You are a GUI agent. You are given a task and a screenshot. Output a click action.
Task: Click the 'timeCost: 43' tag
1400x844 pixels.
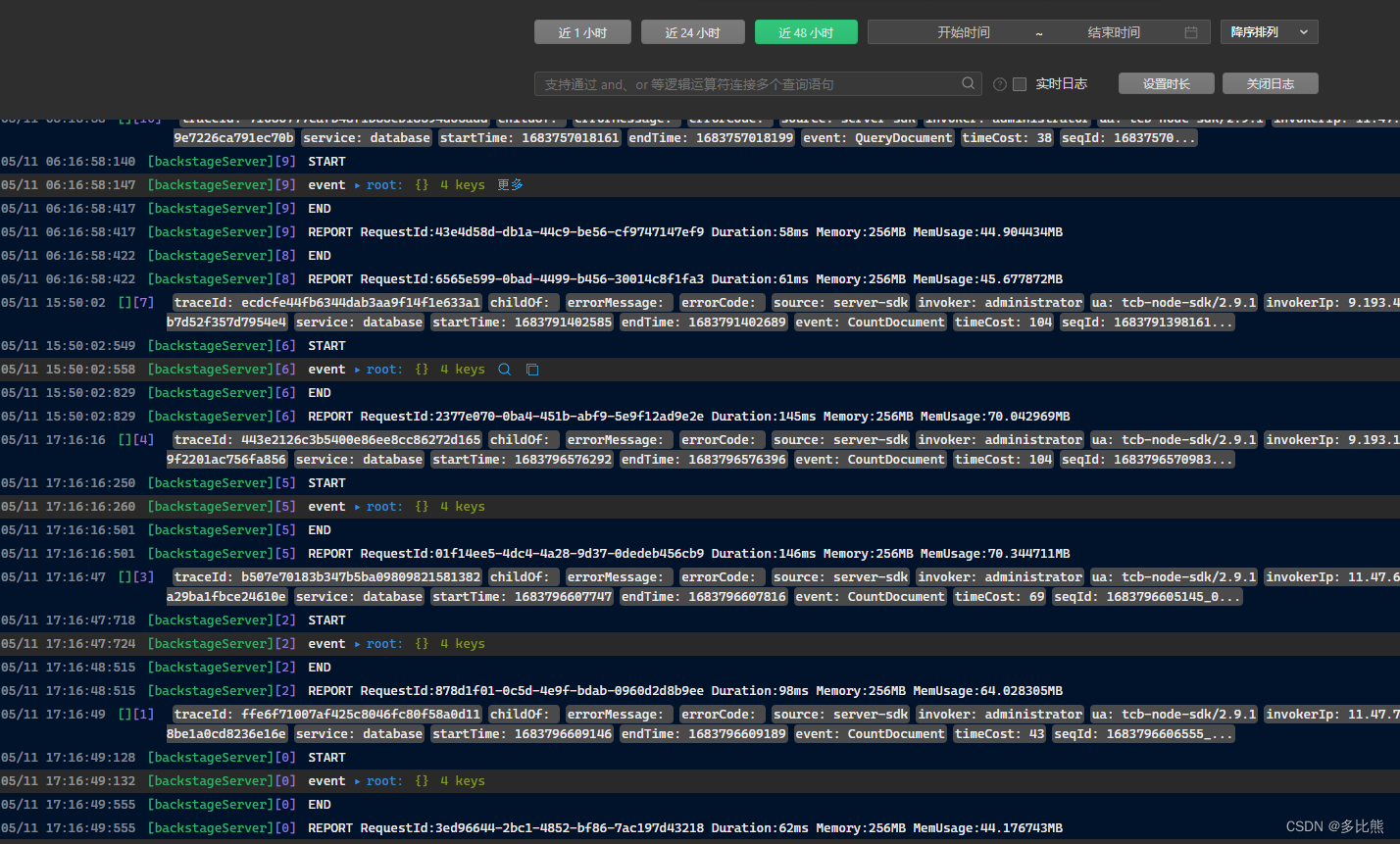pos(1000,734)
